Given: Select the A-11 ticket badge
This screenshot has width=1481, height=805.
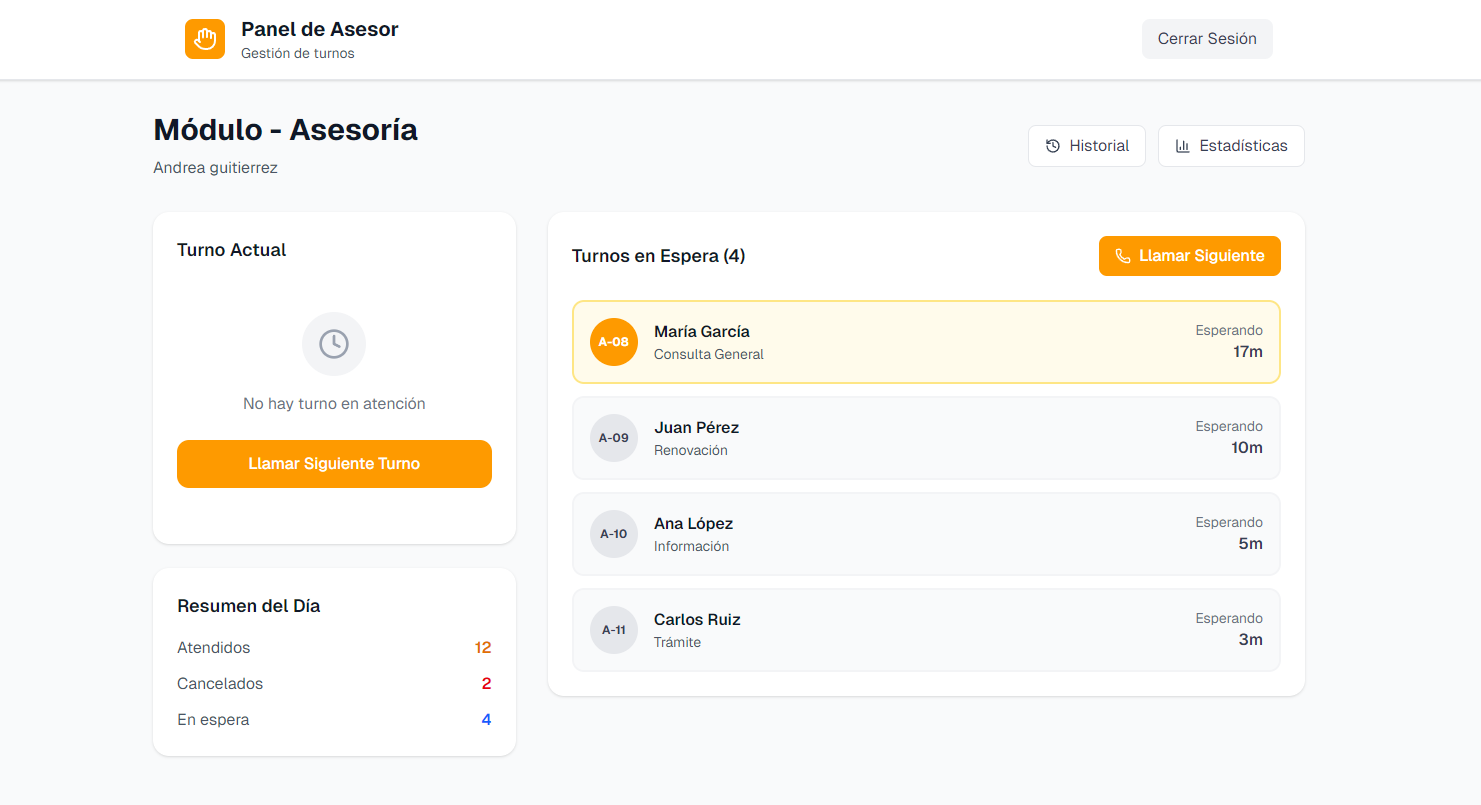Looking at the screenshot, I should click(x=614, y=630).
